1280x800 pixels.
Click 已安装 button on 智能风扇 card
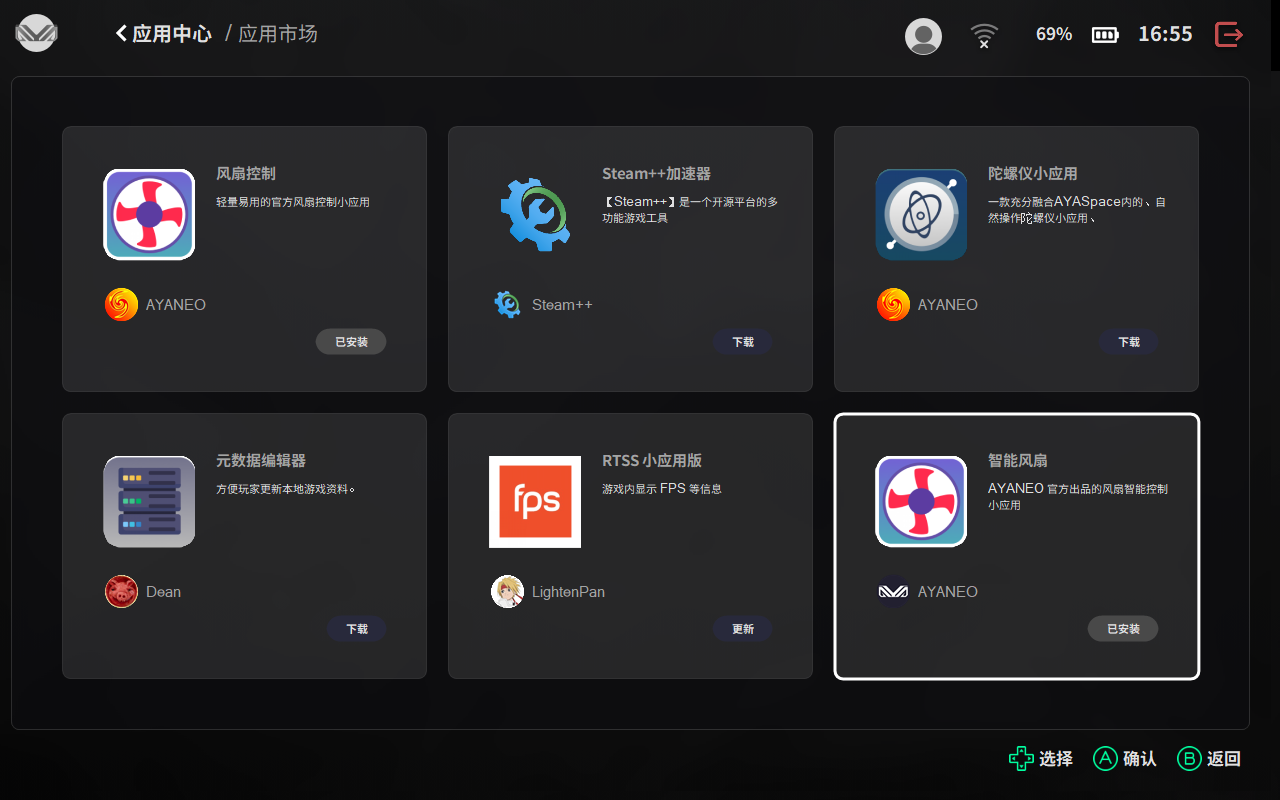coord(1123,629)
